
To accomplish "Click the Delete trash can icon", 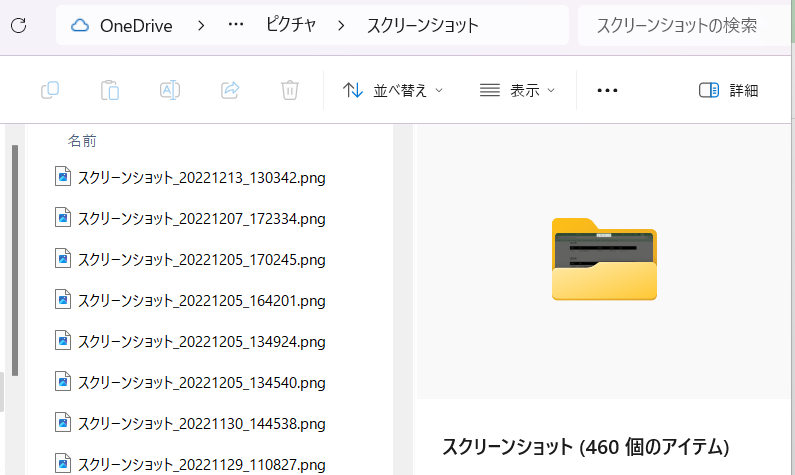I will coord(290,90).
